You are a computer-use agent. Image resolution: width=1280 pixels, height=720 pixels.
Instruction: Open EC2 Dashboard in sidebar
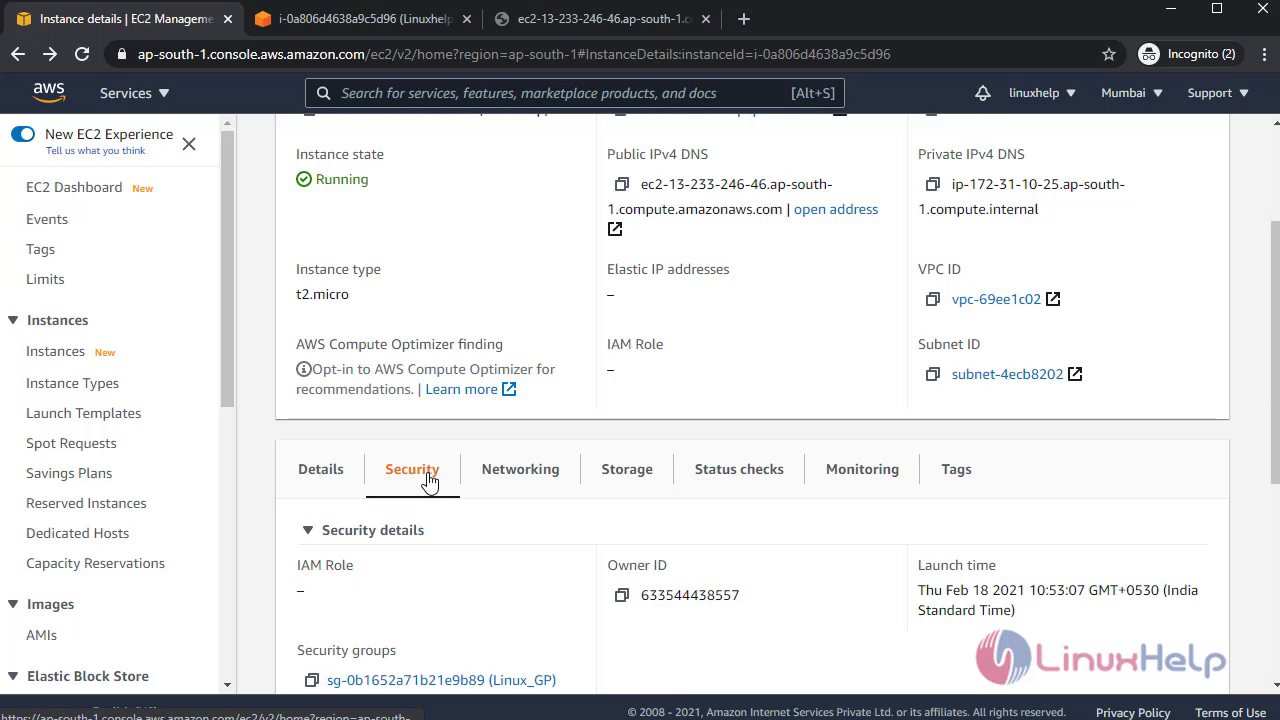tap(74, 187)
